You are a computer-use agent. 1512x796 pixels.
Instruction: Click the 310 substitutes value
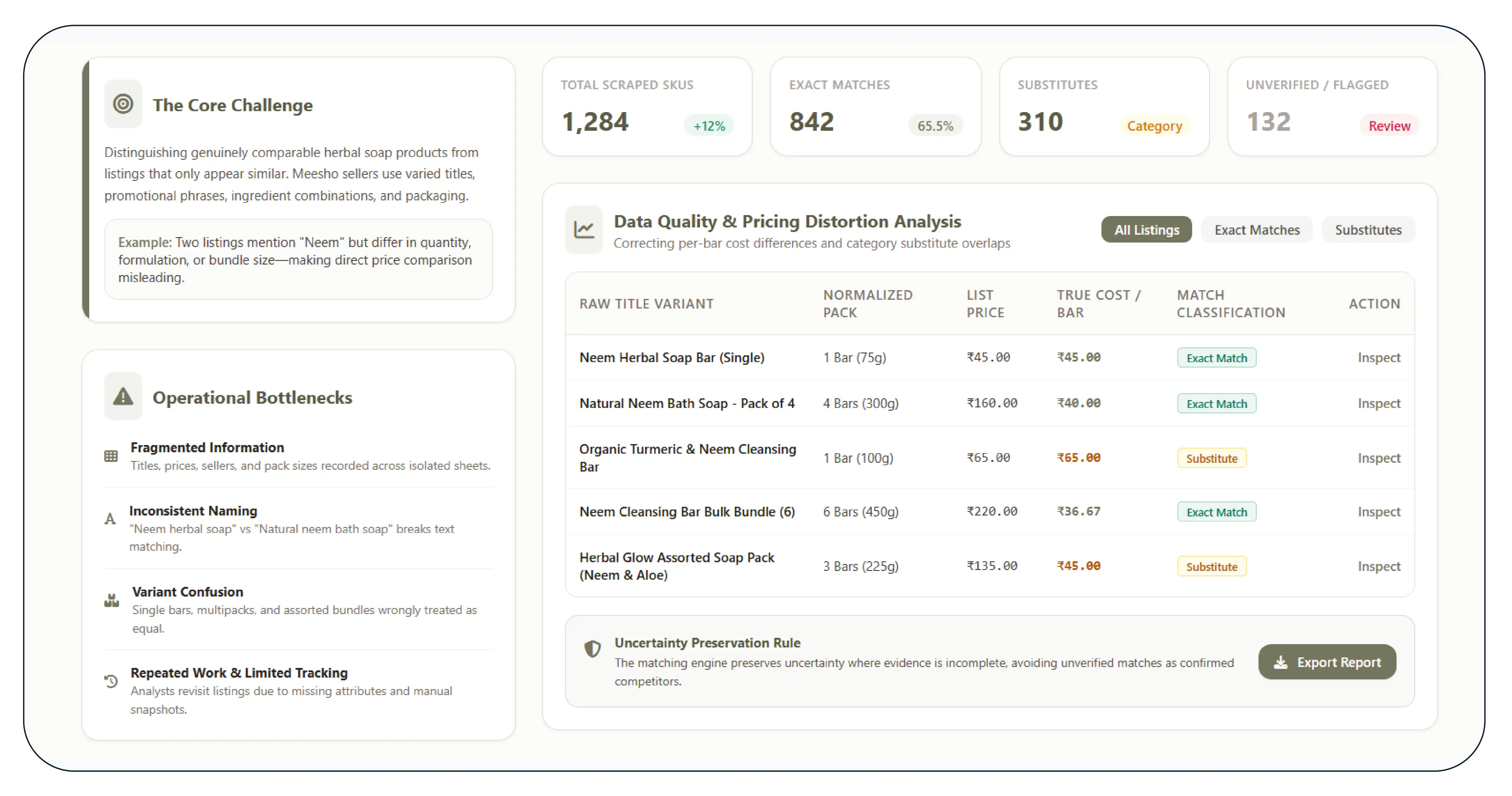tap(1040, 122)
